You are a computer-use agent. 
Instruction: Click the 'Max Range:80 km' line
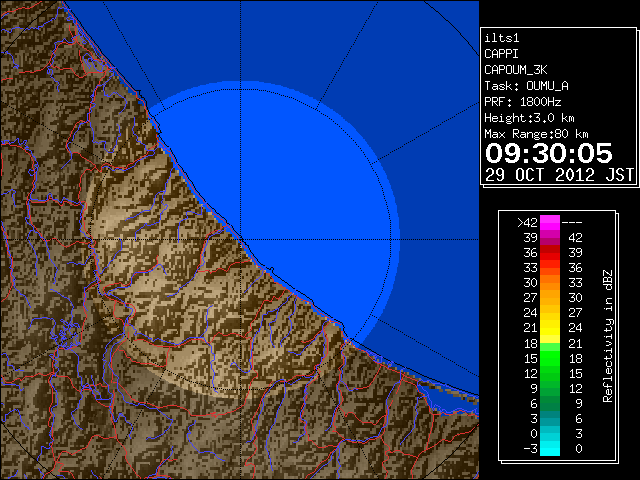tap(536, 134)
